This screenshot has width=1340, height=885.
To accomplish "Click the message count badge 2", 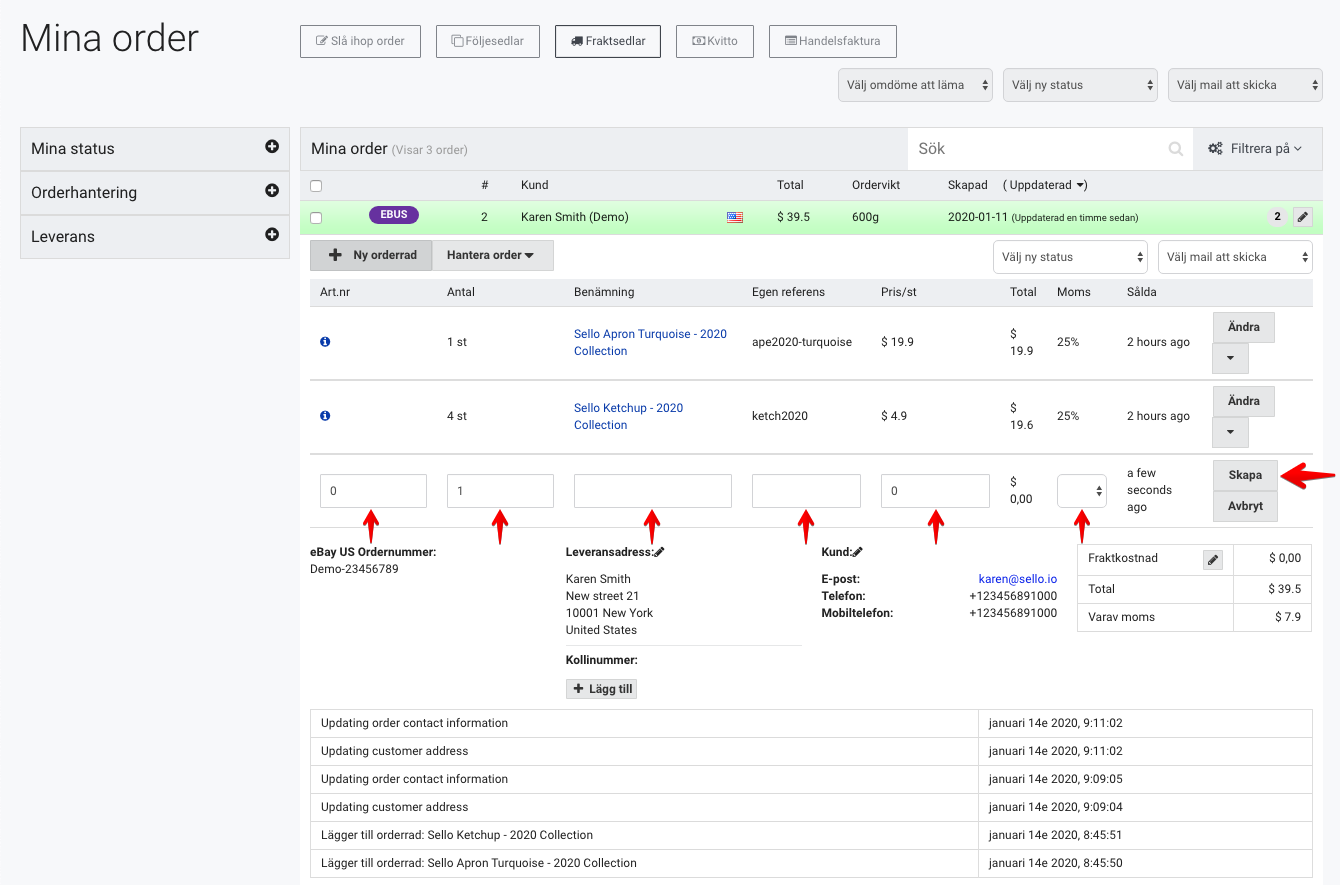I will click(x=1277, y=216).
